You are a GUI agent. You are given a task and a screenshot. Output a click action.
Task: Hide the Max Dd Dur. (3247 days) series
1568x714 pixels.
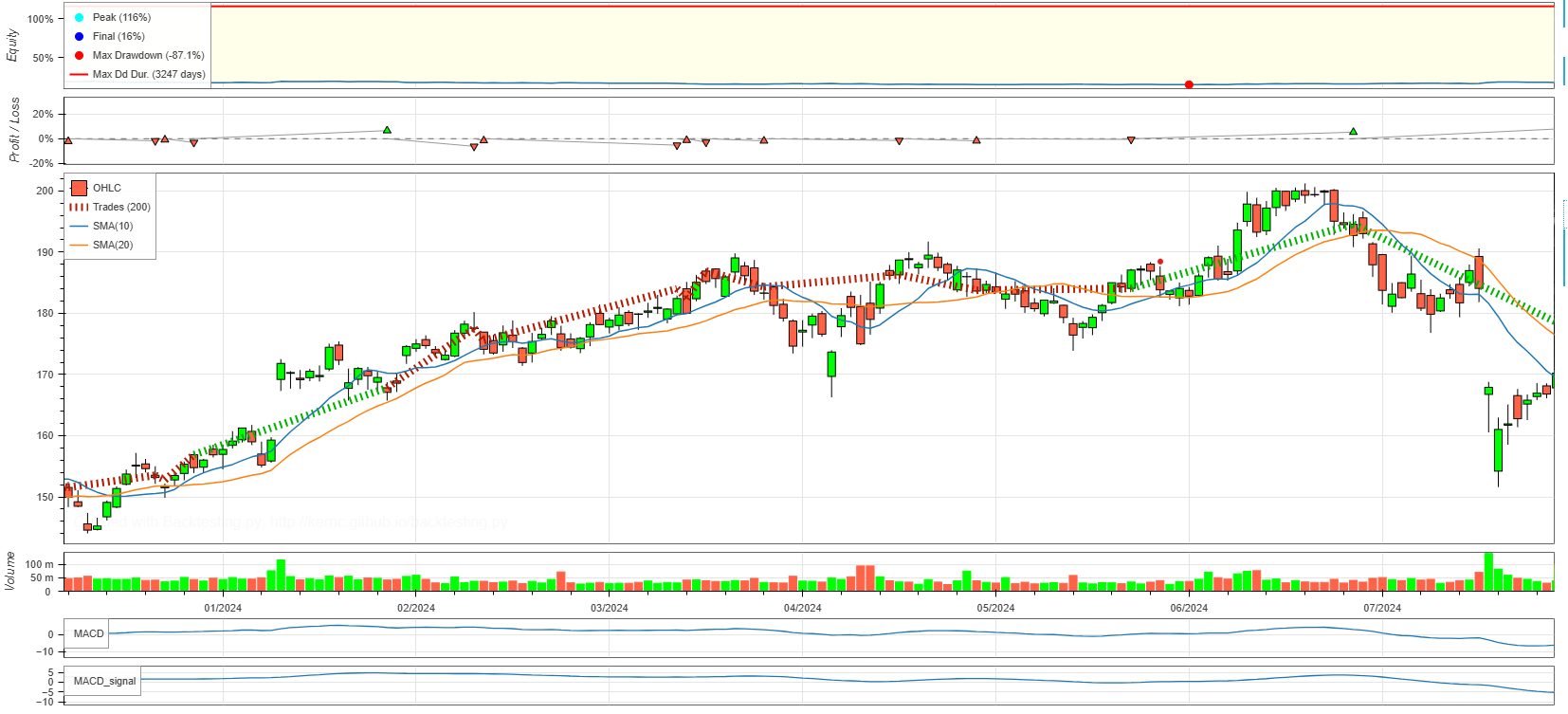tap(148, 74)
